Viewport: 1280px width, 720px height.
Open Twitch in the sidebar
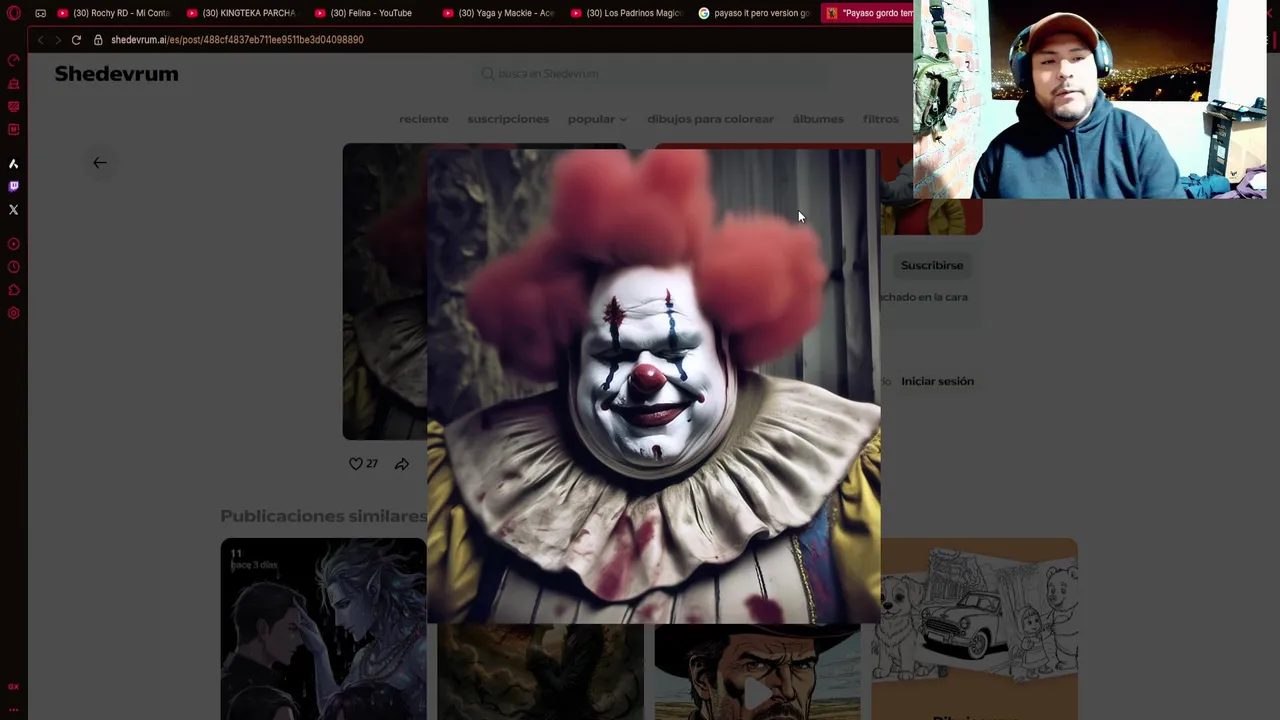coord(13,186)
